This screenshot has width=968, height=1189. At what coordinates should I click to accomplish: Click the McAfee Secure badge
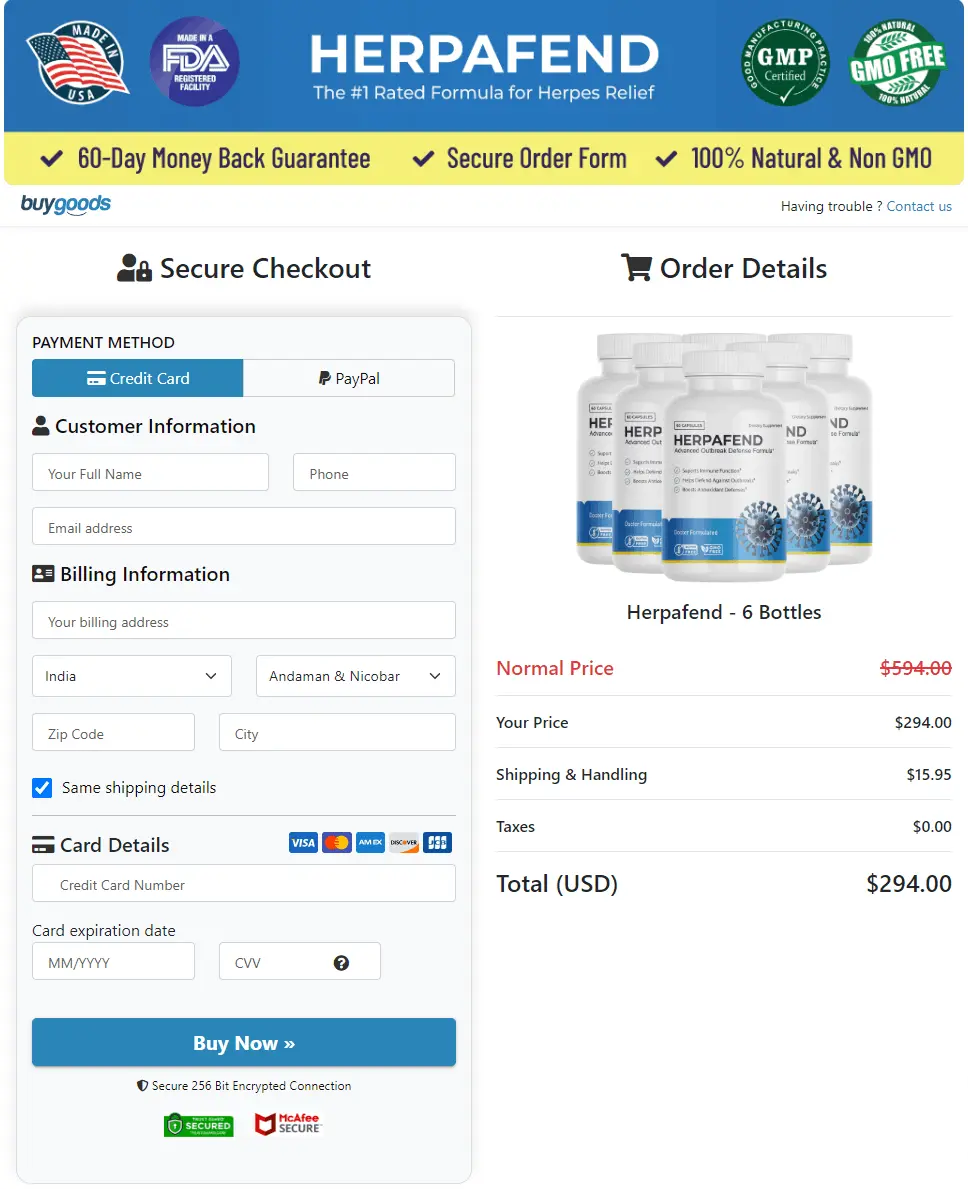tap(288, 1124)
